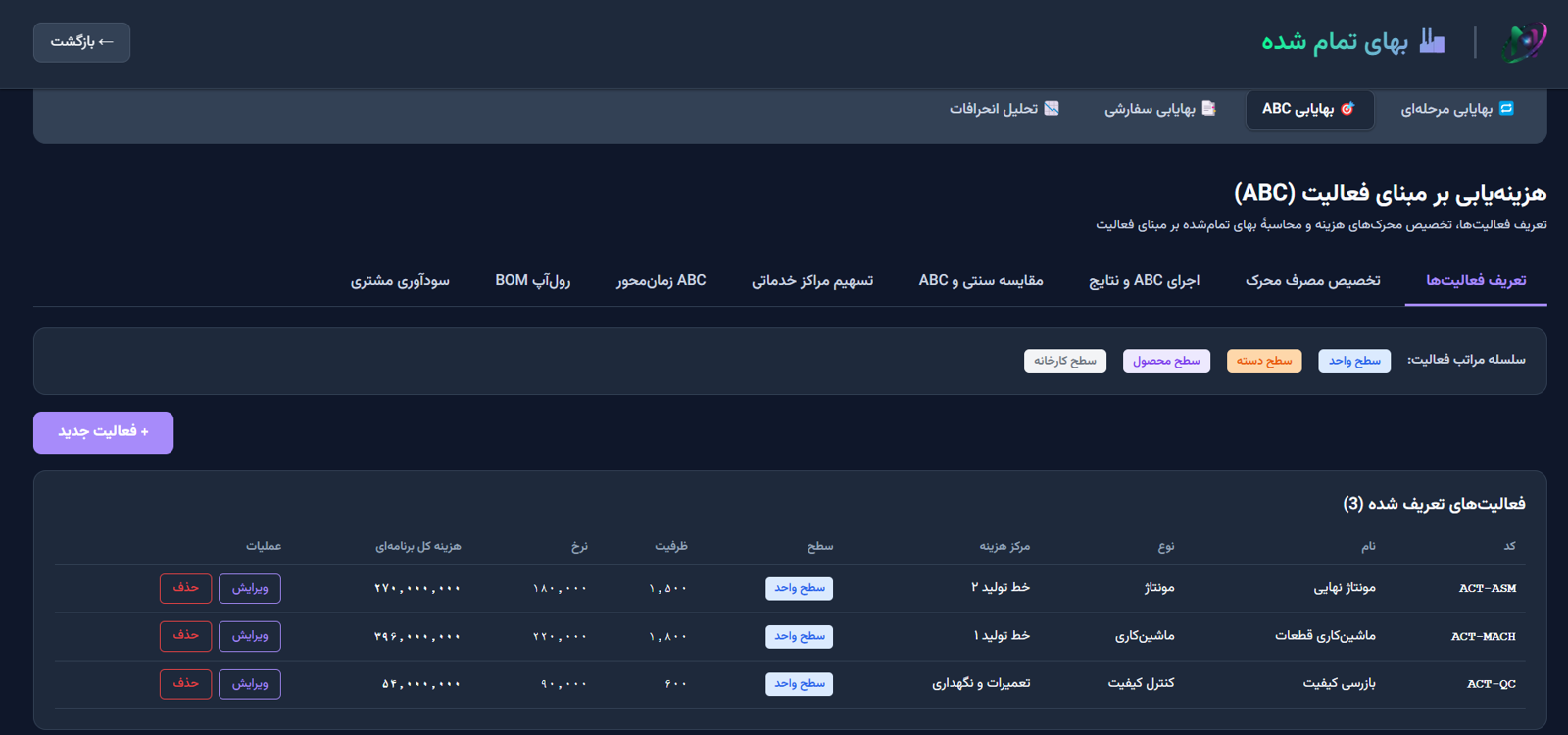The height and width of the screenshot is (735, 1568).
Task: Add a new activity with فعالیت جدید
Action: click(103, 432)
